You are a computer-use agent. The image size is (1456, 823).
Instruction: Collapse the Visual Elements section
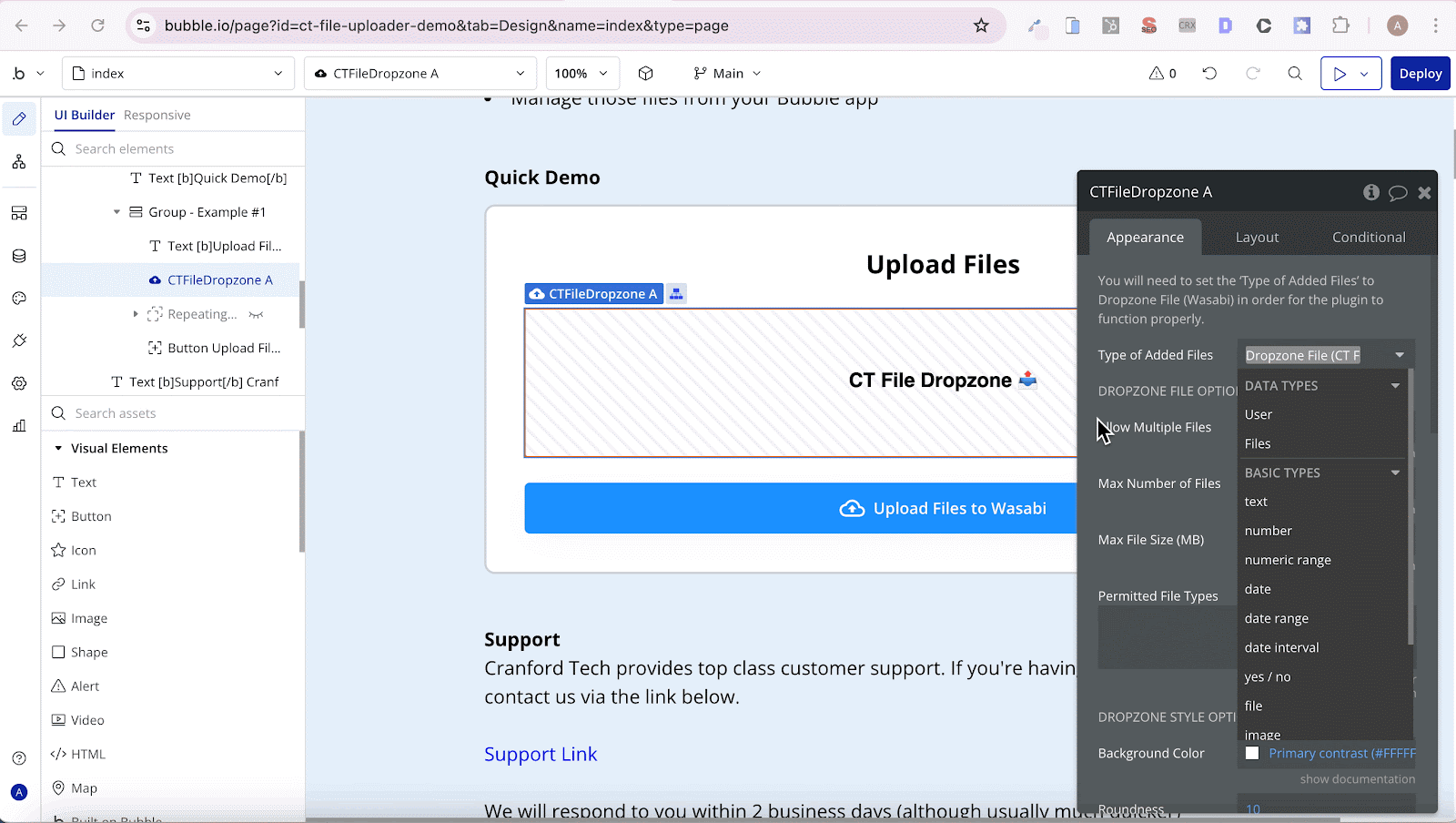58,448
